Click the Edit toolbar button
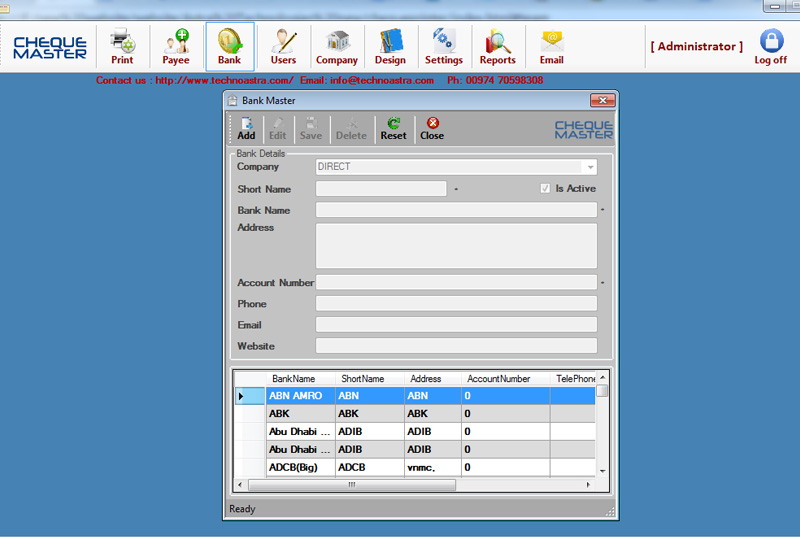The width and height of the screenshot is (800, 538). pyautogui.click(x=278, y=129)
